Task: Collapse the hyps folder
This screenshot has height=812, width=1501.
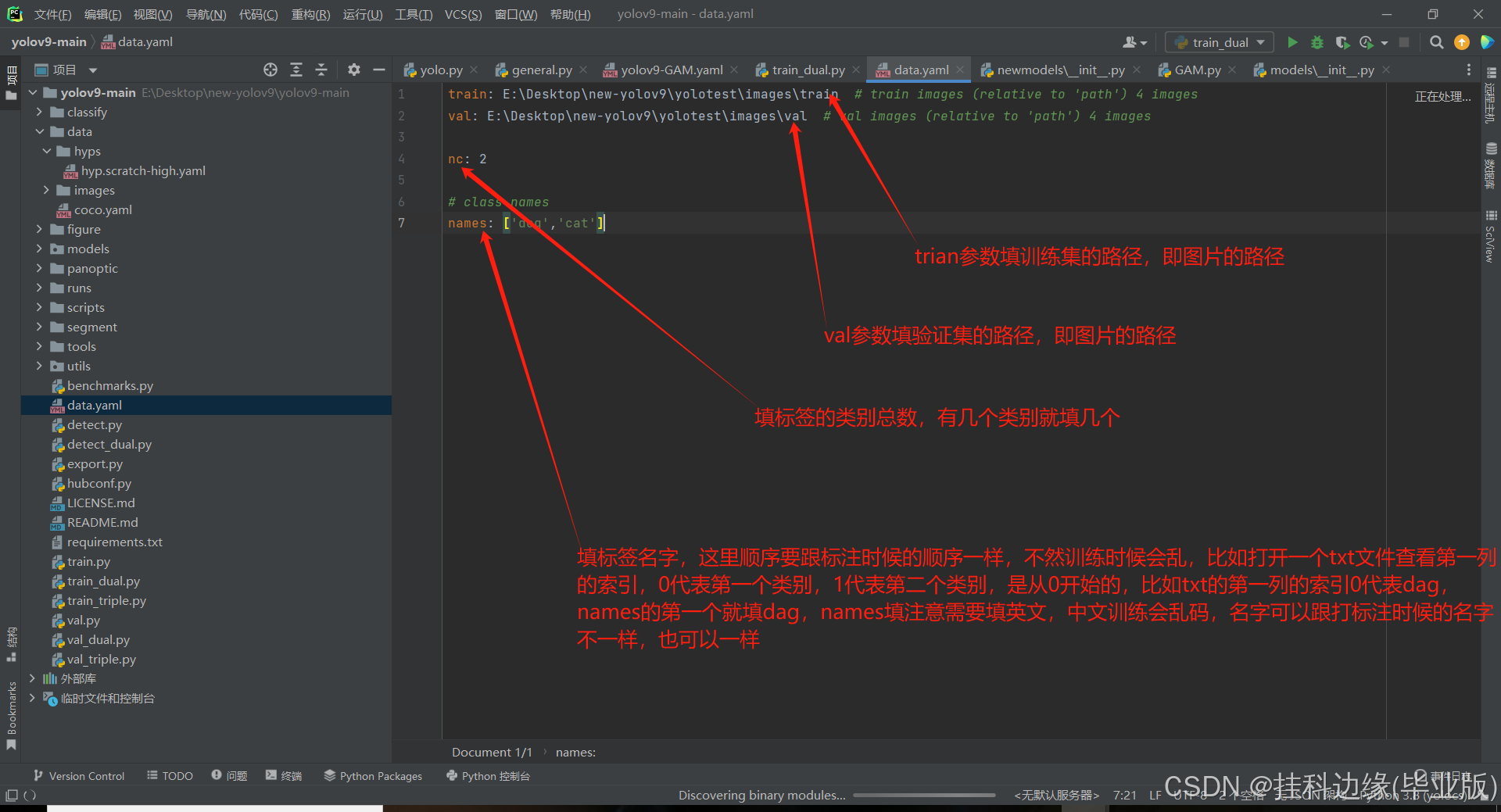Action: tap(47, 151)
